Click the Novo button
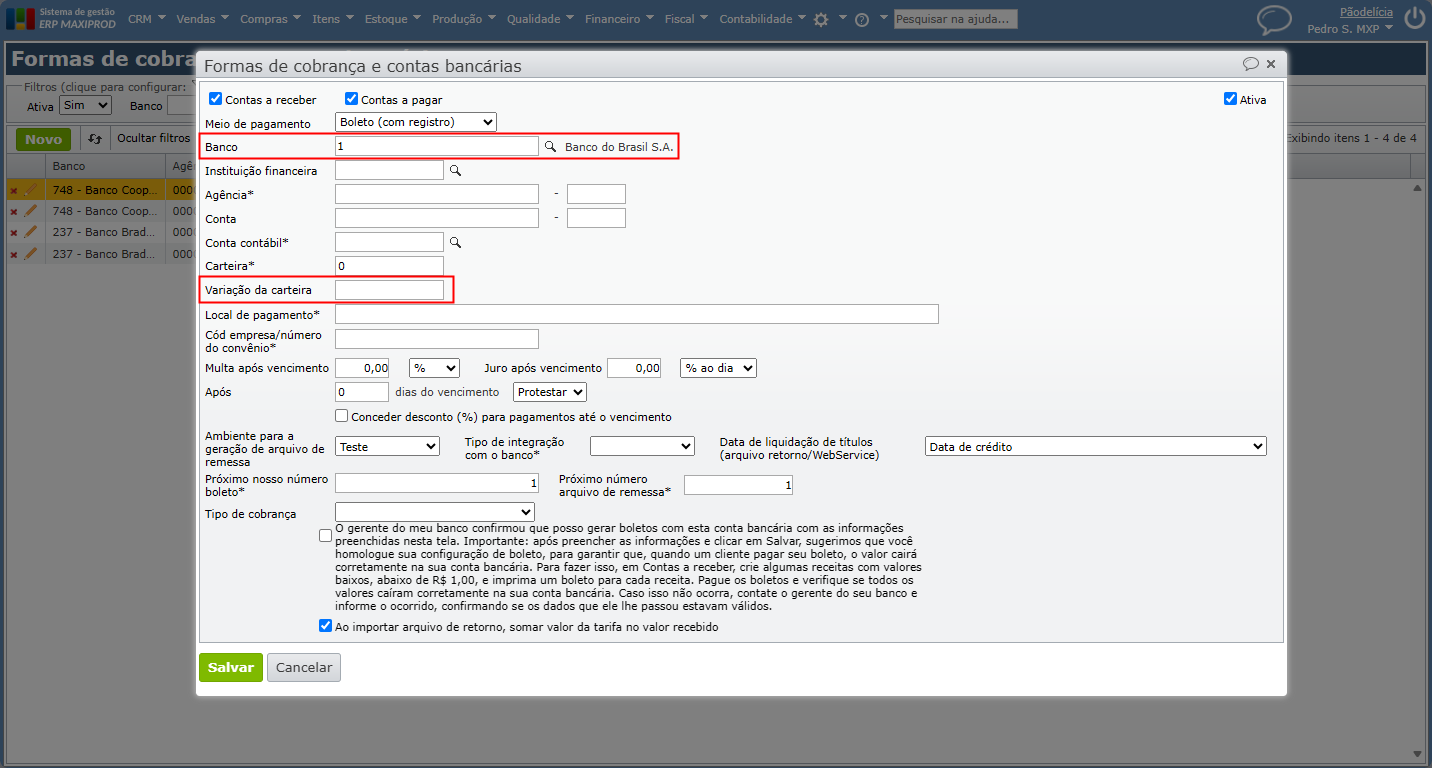The height and width of the screenshot is (768, 1432). pos(44,140)
